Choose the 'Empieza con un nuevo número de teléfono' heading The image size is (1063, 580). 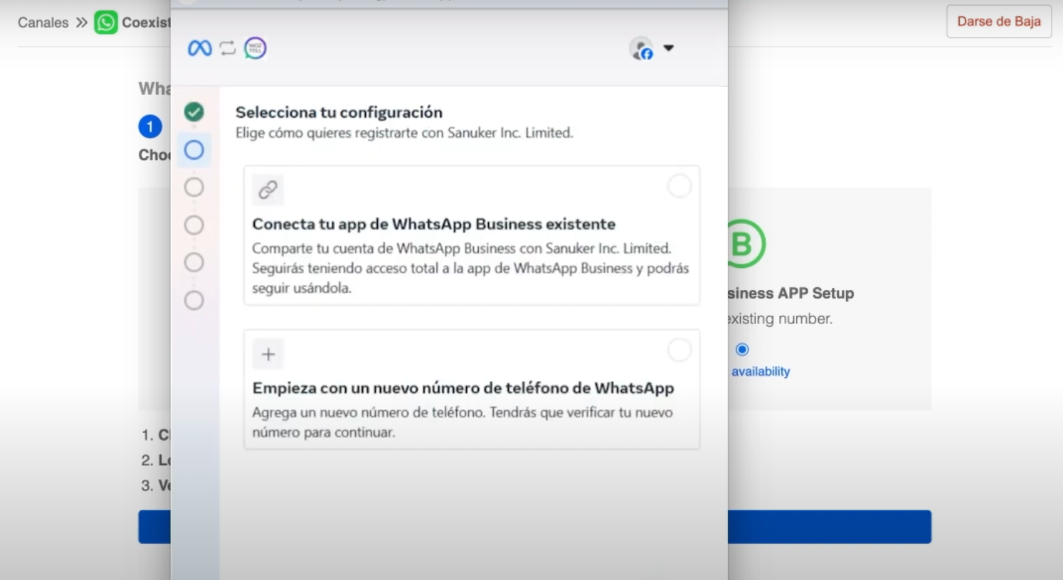[463, 388]
